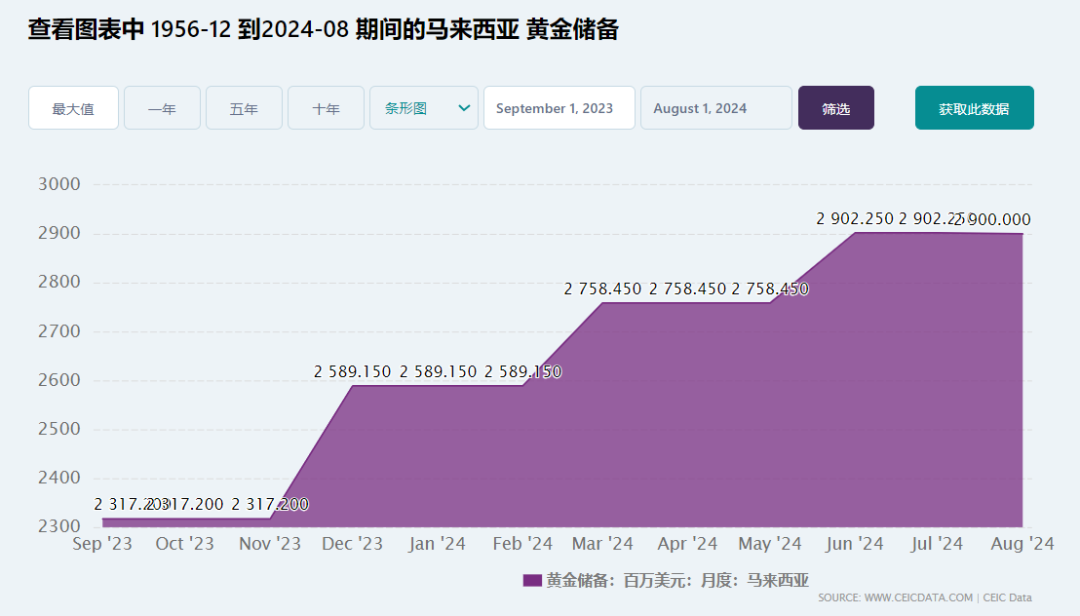
Task: Click the September 1, 2023 start date field
Action: 559,108
